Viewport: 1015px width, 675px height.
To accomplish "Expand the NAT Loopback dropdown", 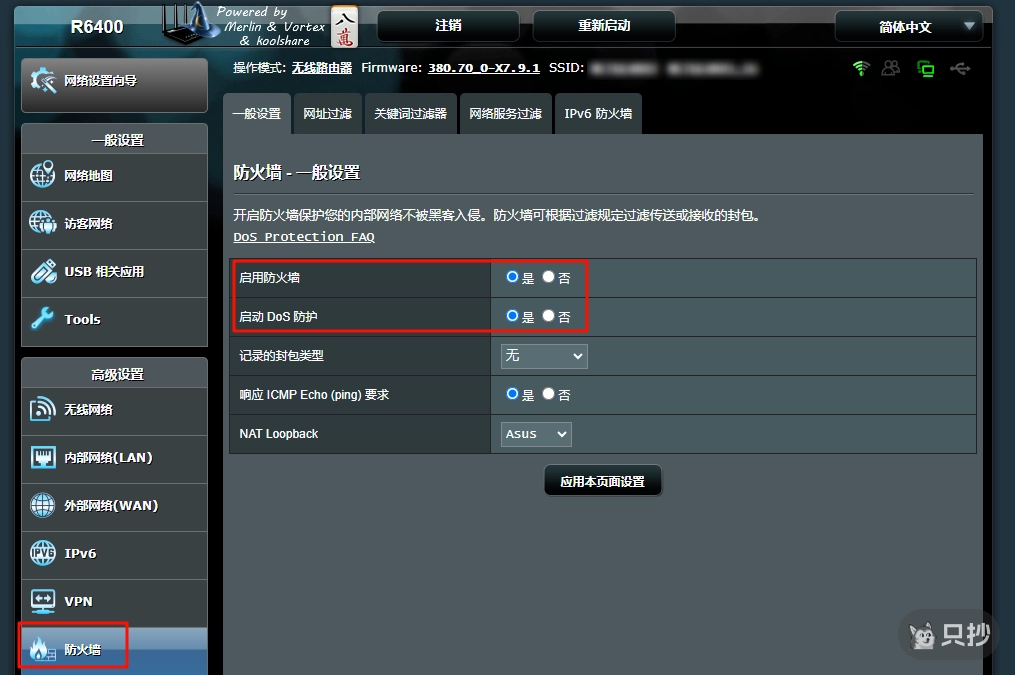I will point(536,434).
